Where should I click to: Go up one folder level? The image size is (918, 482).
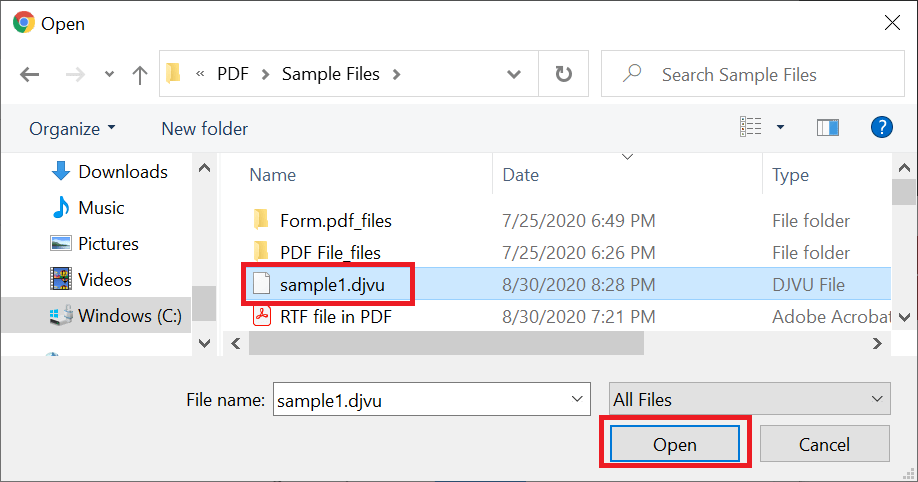139,74
